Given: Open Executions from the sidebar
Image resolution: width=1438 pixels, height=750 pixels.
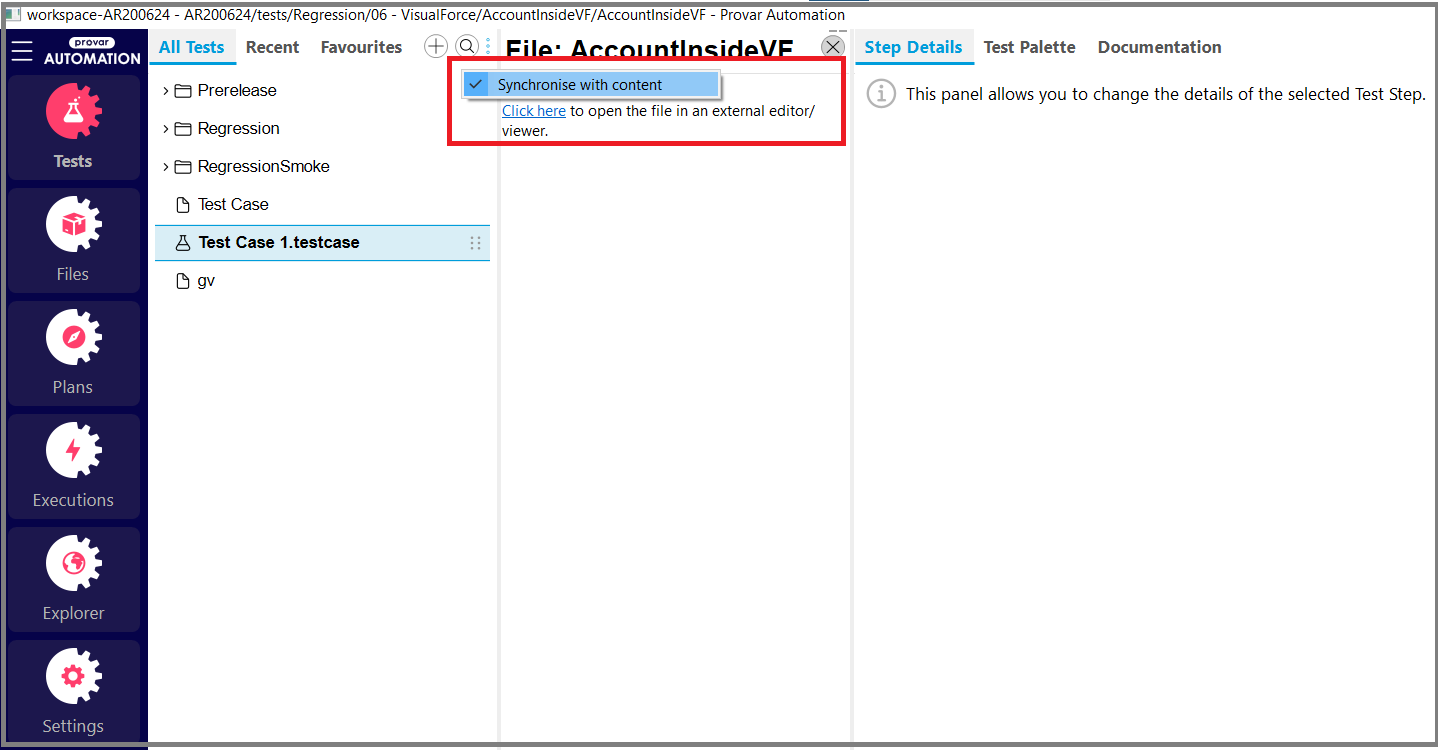Looking at the screenshot, I should [x=73, y=467].
